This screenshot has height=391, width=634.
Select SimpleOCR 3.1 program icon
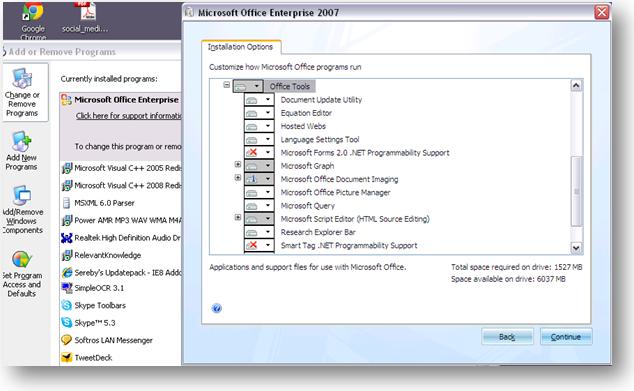tap(67, 288)
